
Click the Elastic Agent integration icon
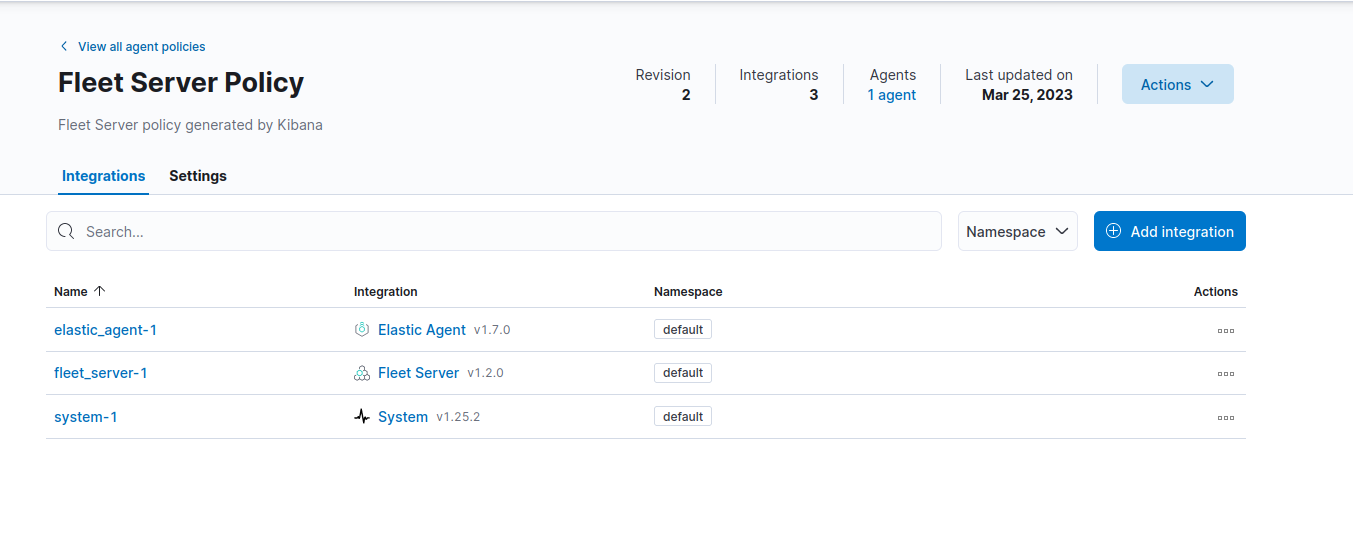[x=362, y=330]
